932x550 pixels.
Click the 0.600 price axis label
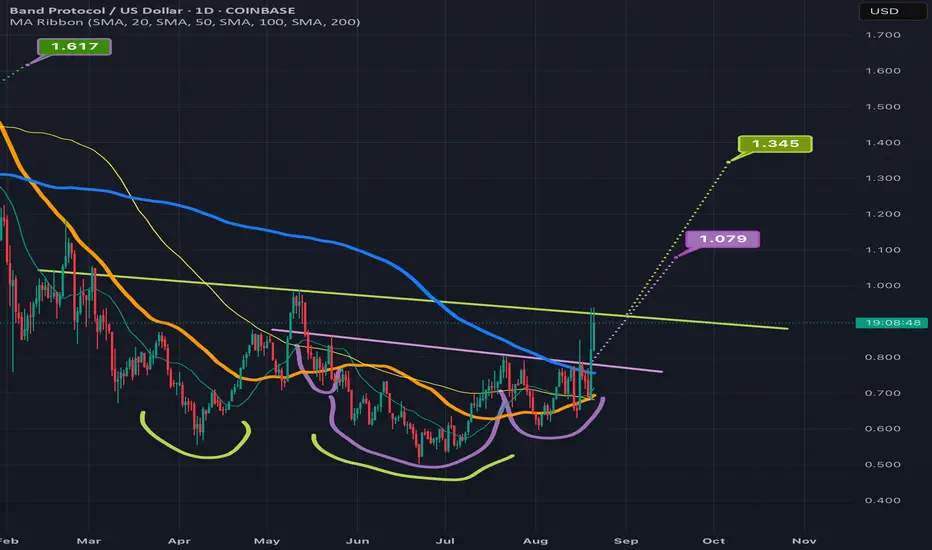[x=883, y=429]
